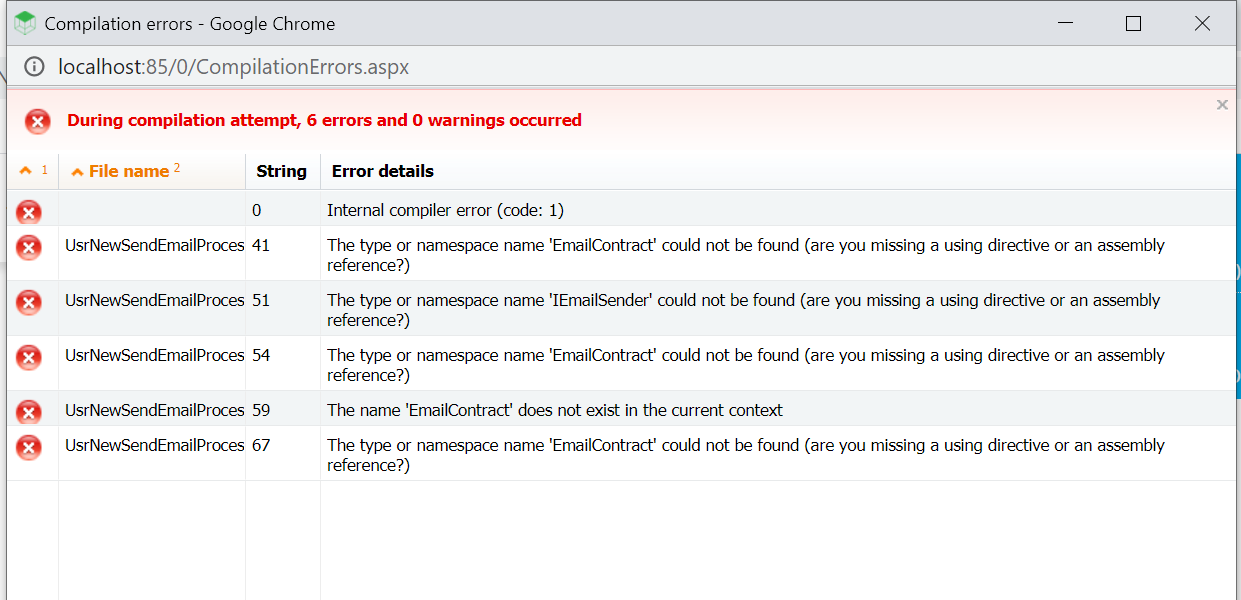Viewport: 1241px width, 600px height.
Task: Click error icon on the String 54 row
Action: pyautogui.click(x=29, y=357)
